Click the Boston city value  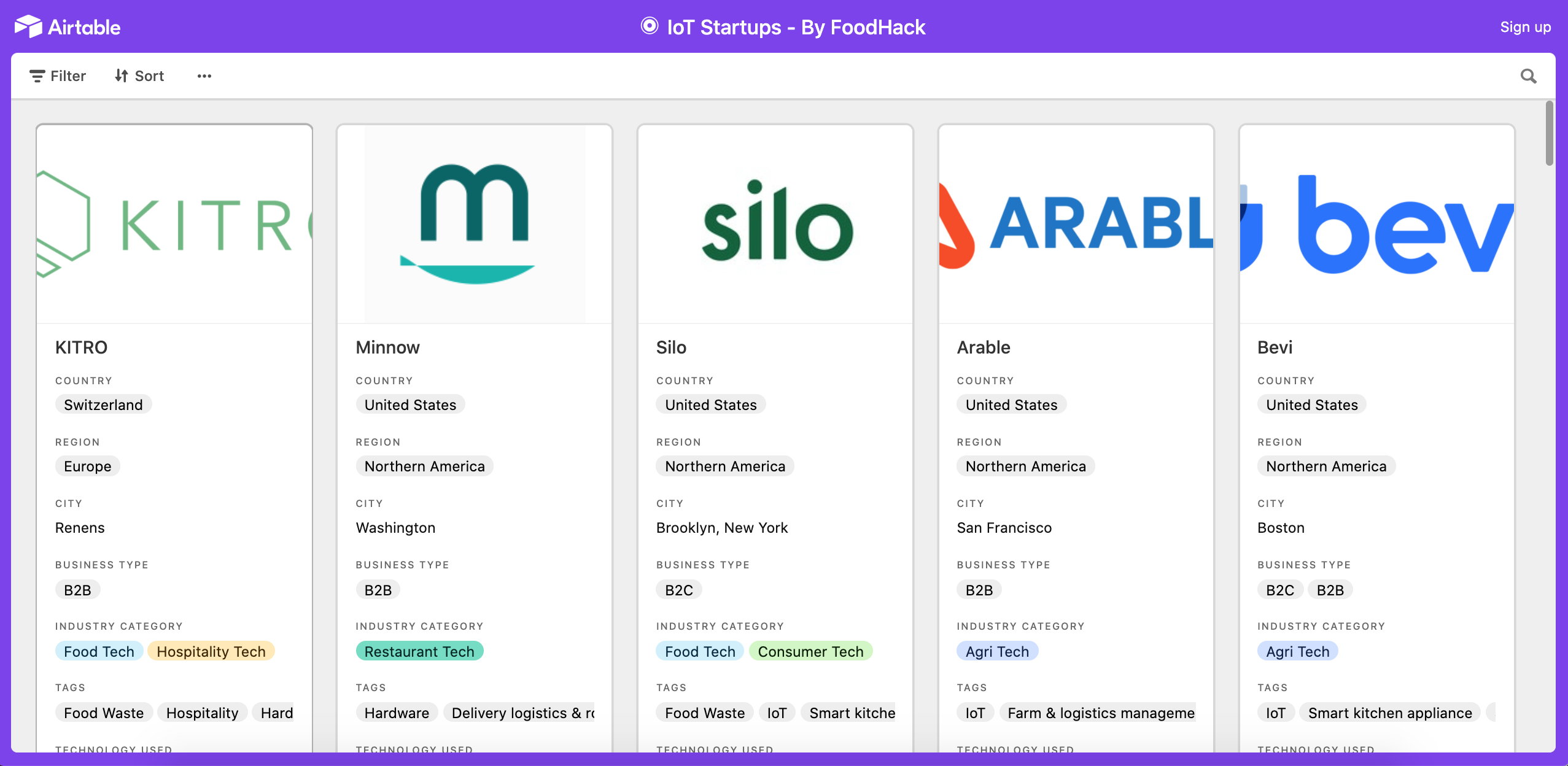click(1281, 528)
